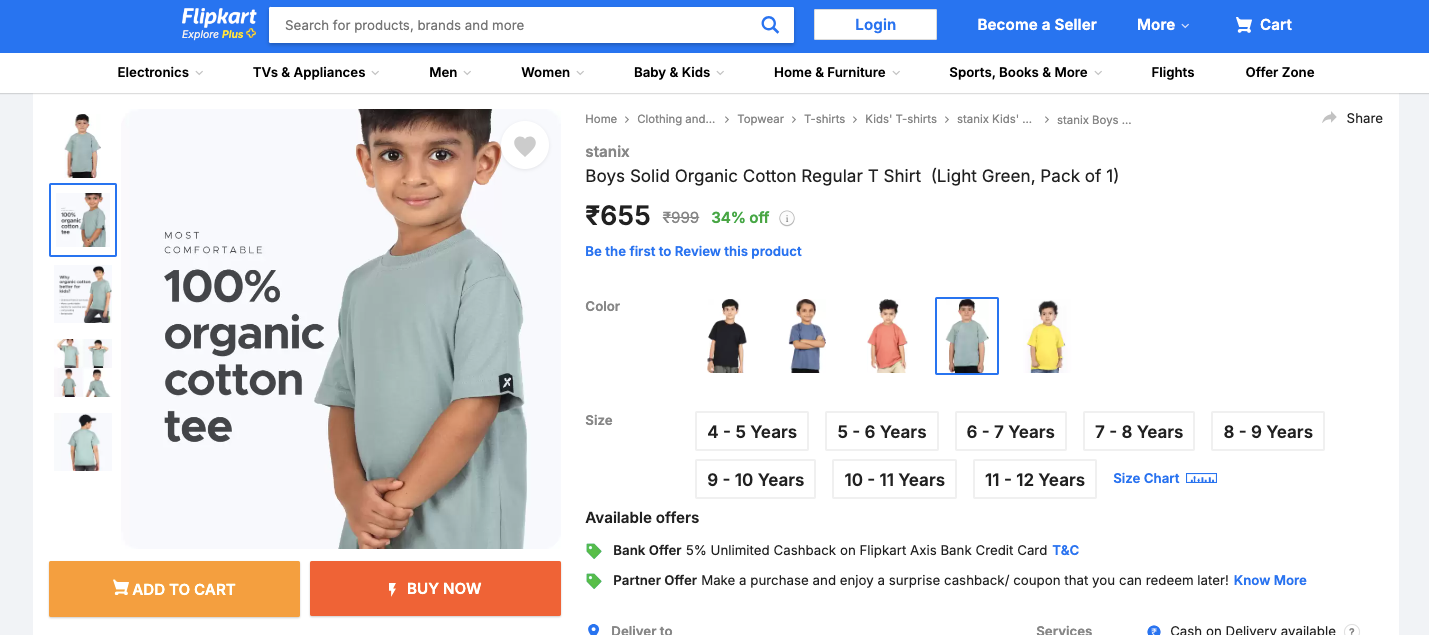Expand the Electronics category dropdown
1429x635 pixels.
coord(160,73)
